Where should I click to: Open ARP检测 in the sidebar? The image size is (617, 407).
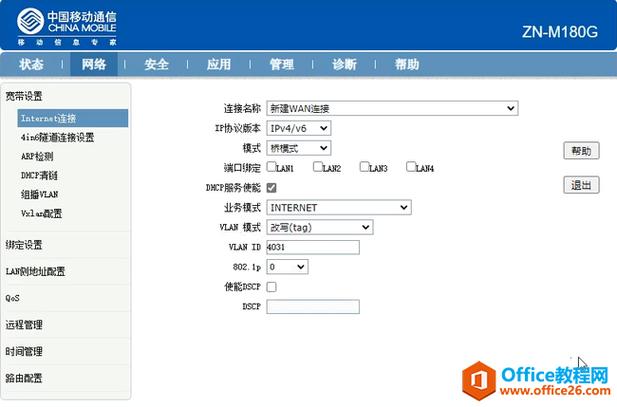37,156
